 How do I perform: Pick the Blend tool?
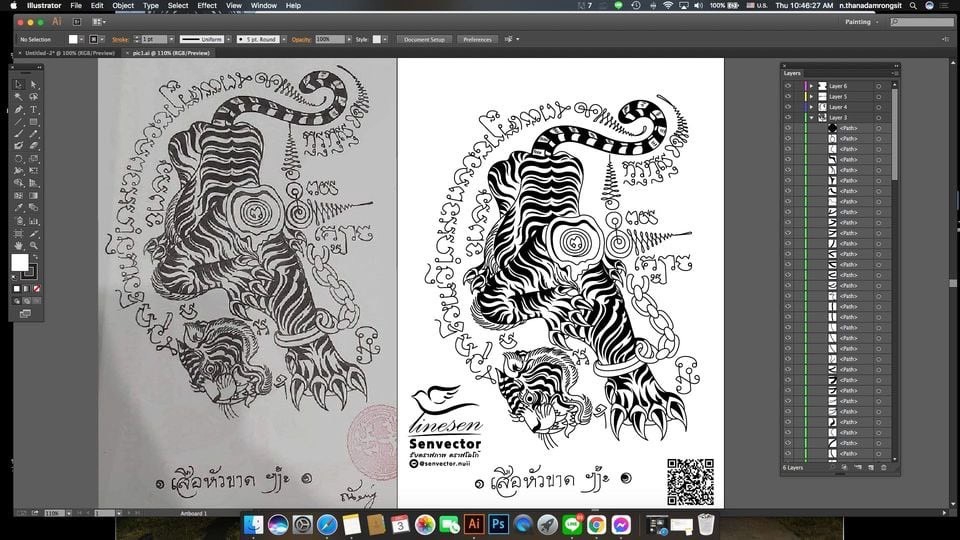34,208
